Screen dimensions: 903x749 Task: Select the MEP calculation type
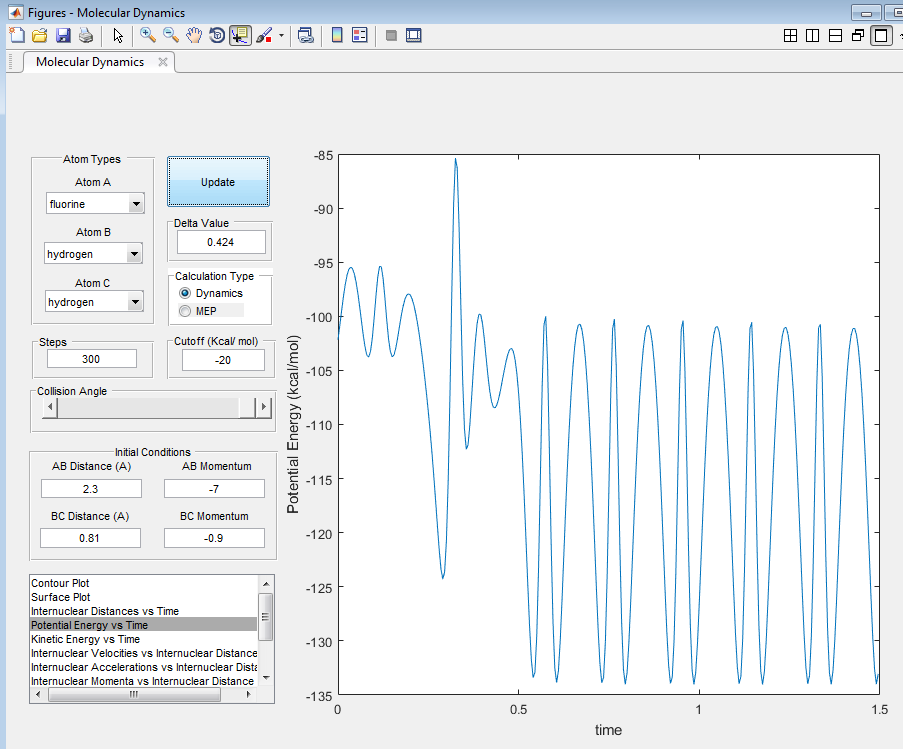tap(185, 311)
